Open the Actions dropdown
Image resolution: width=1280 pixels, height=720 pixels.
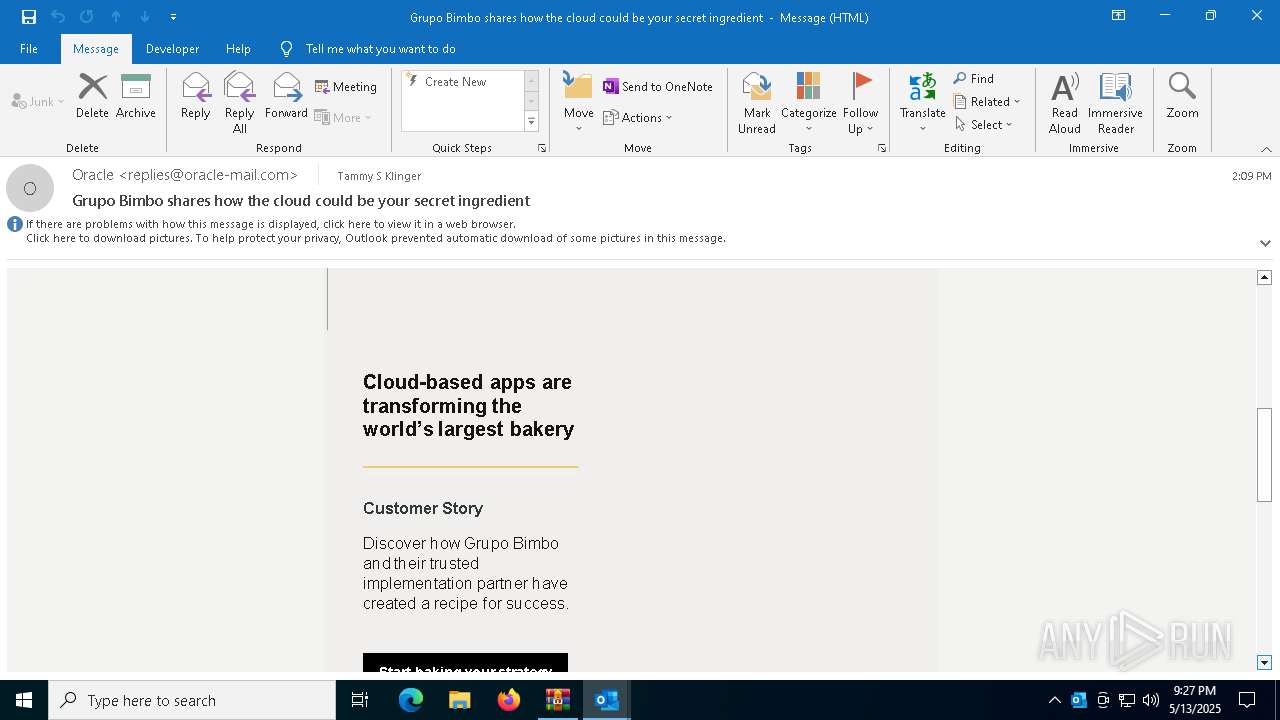(x=638, y=117)
